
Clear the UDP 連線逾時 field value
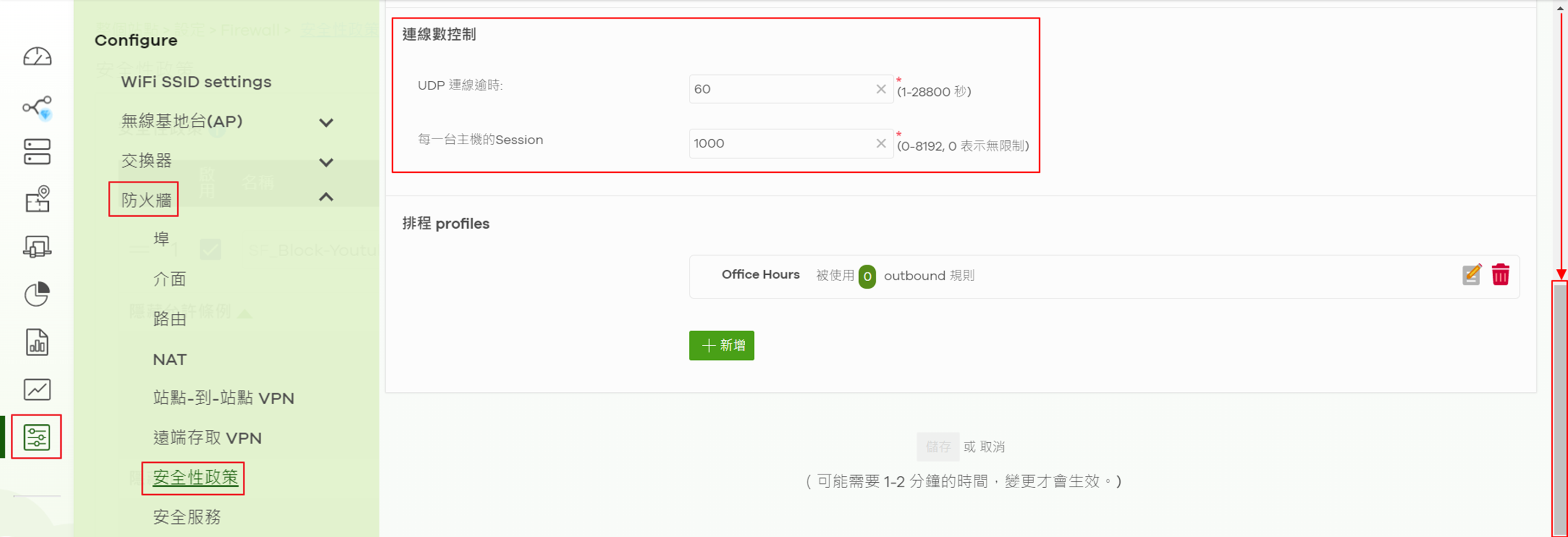[x=881, y=89]
